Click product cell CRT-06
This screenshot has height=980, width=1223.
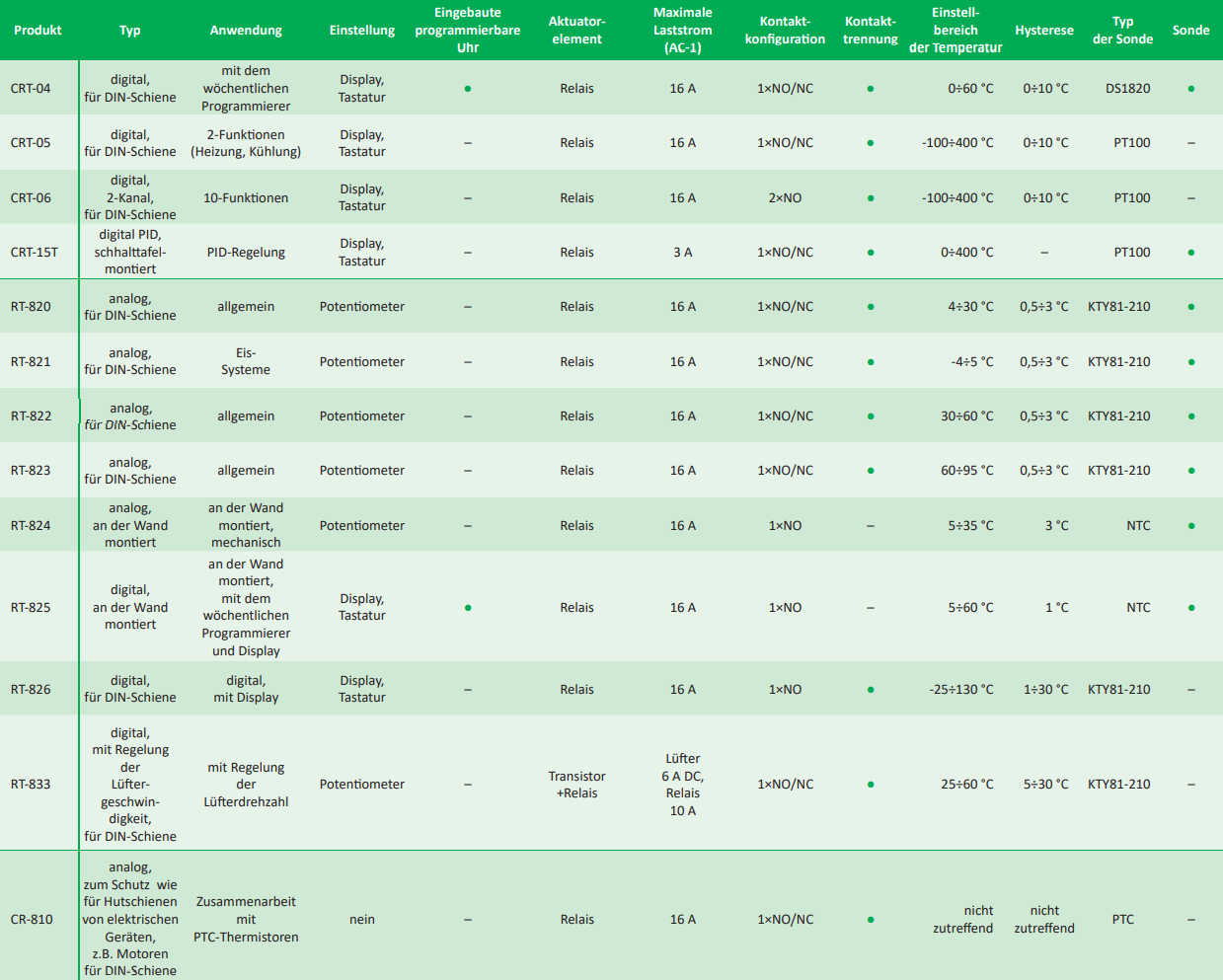[x=31, y=198]
